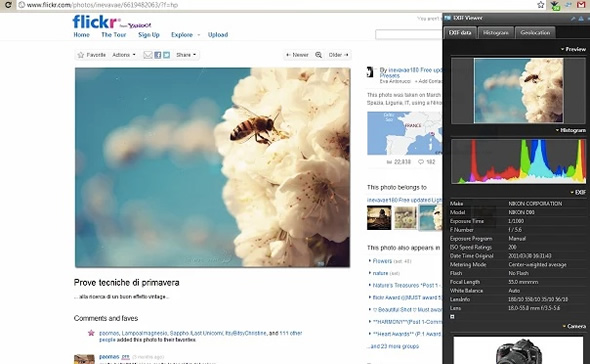Expand additional EXIF rows plus icon
Viewport: 590px width, 364px height.
[x=452, y=317]
